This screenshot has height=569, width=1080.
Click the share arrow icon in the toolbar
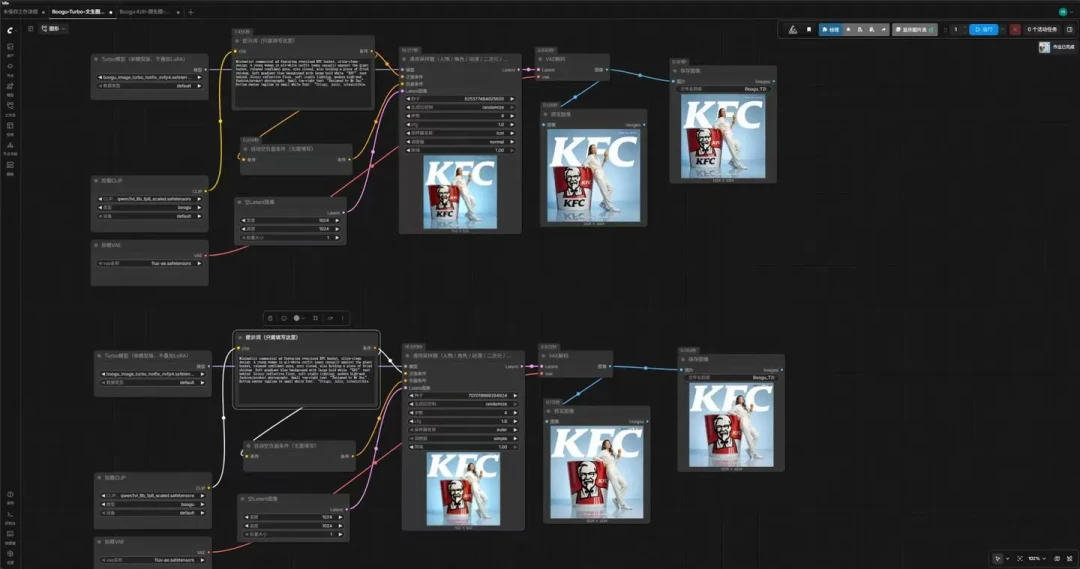tap(884, 30)
